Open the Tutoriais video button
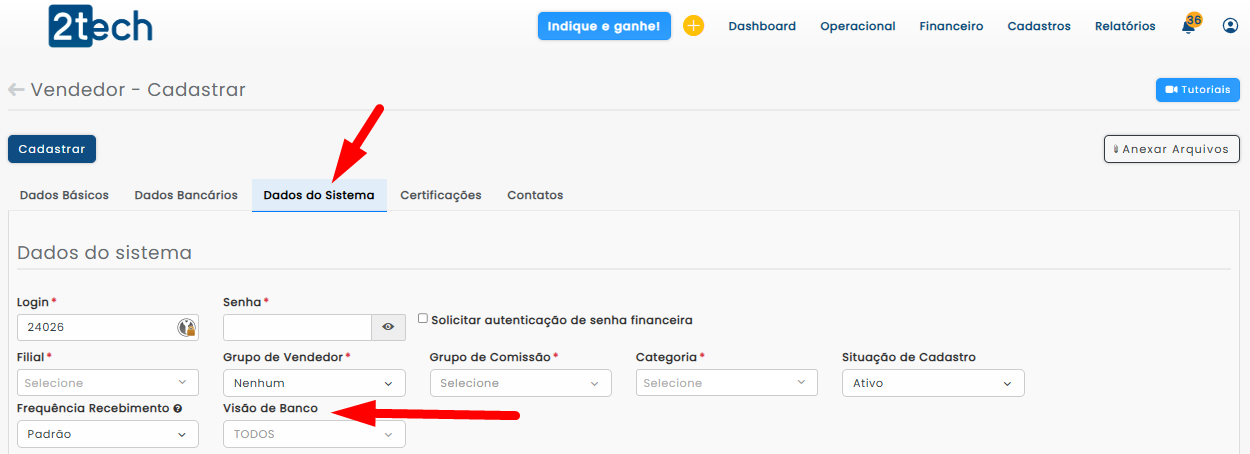This screenshot has width=1250, height=454. (x=1197, y=90)
